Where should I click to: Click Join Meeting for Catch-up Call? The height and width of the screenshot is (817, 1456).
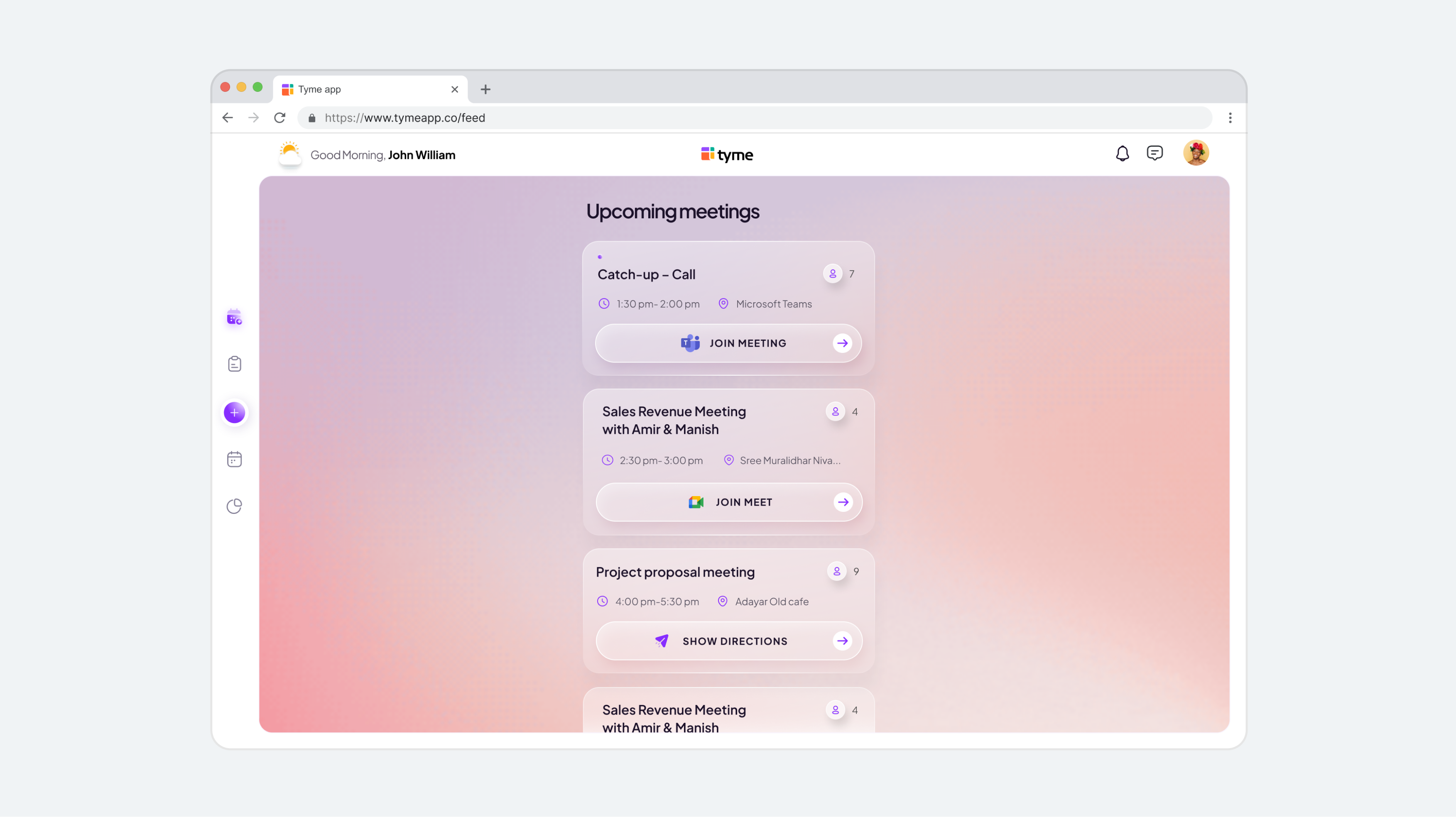(x=728, y=343)
